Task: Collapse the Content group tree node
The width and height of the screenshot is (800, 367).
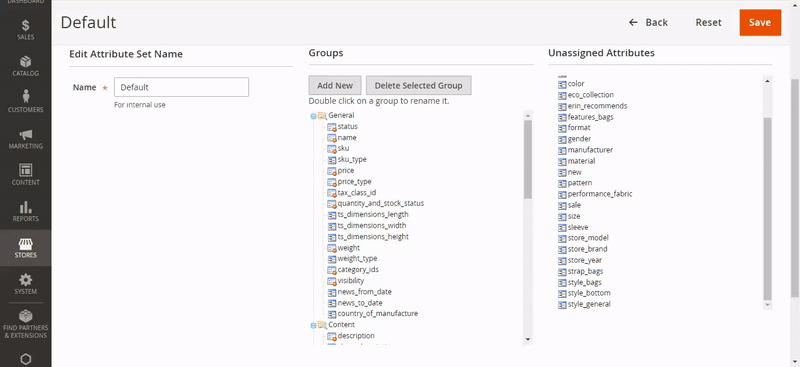Action: pyautogui.click(x=313, y=325)
